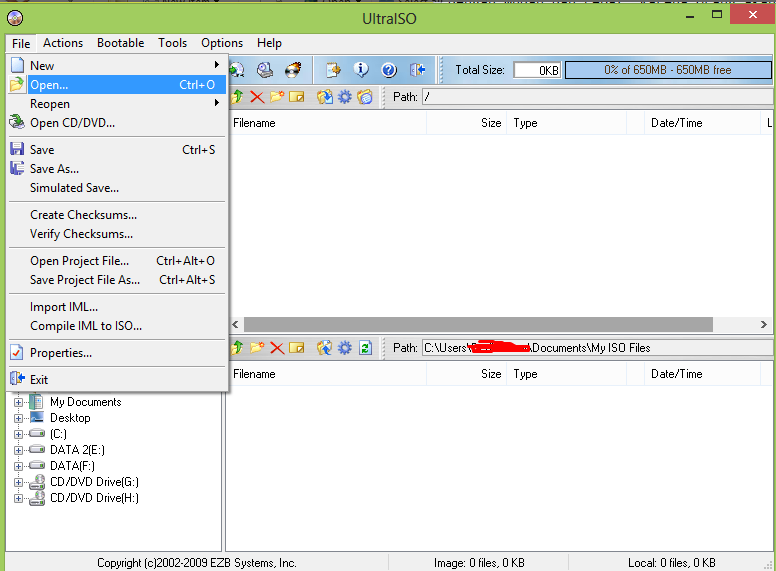This screenshot has height=571, width=776.
Task: Click the folder properties icon next to image Path
Action: [365, 97]
